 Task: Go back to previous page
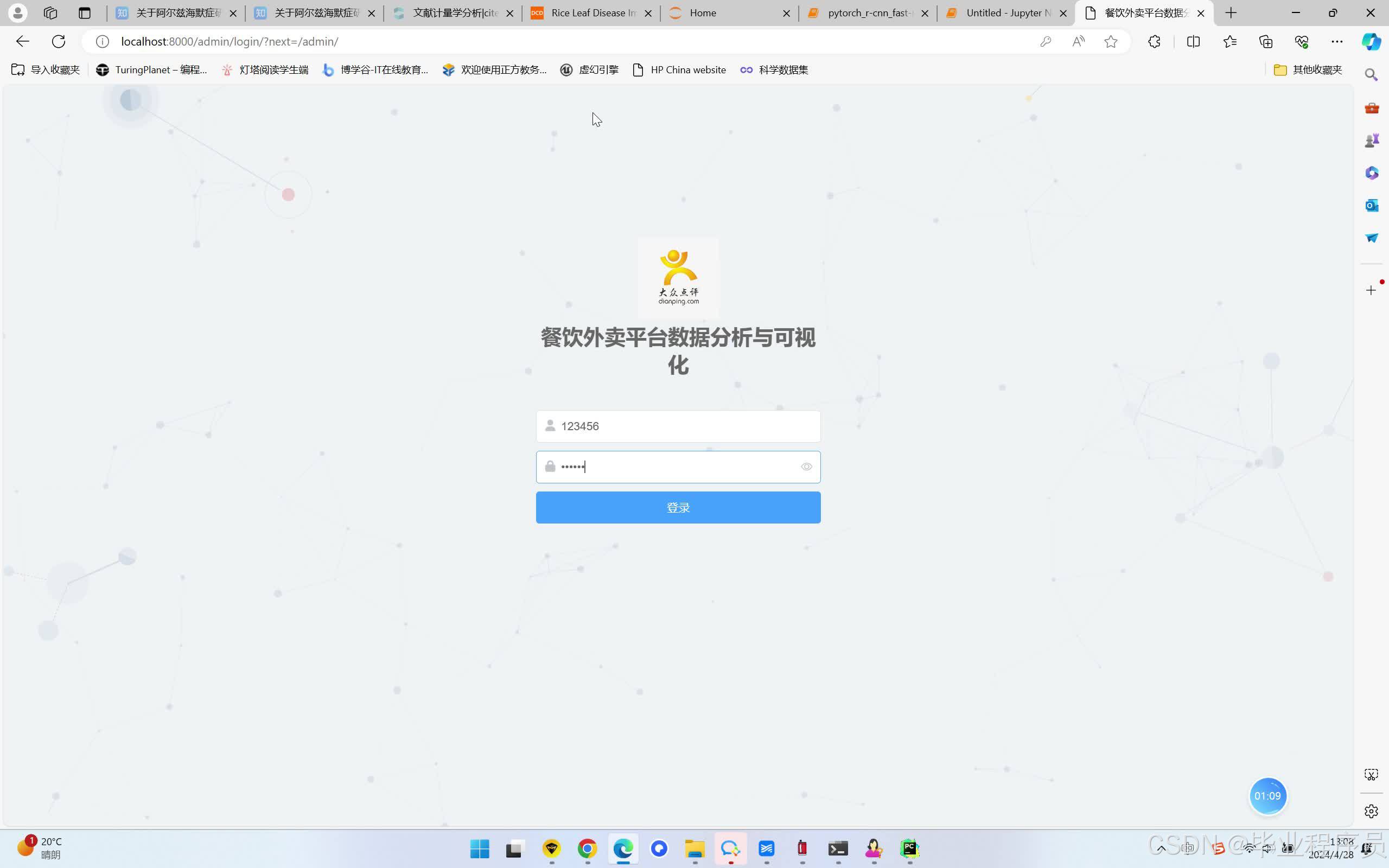[22, 41]
